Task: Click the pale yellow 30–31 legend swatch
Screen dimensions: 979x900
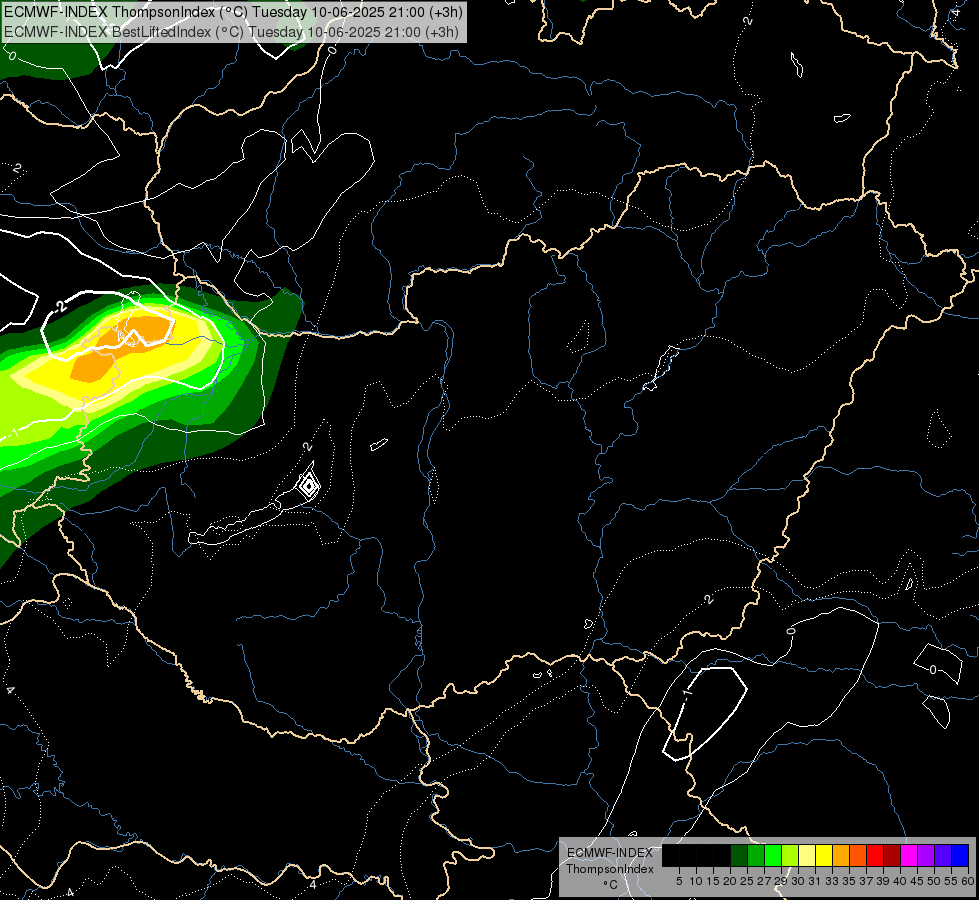Action: (x=807, y=855)
